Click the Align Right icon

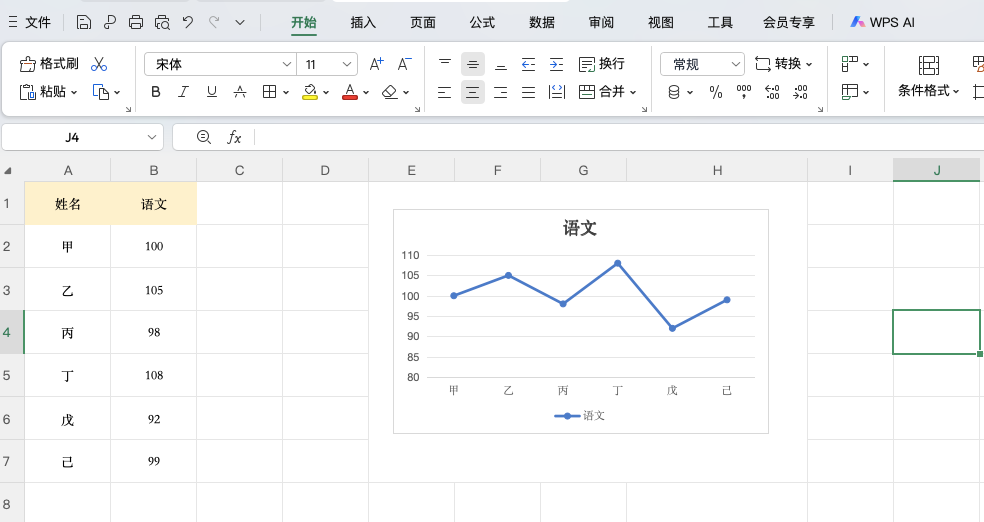coord(500,92)
